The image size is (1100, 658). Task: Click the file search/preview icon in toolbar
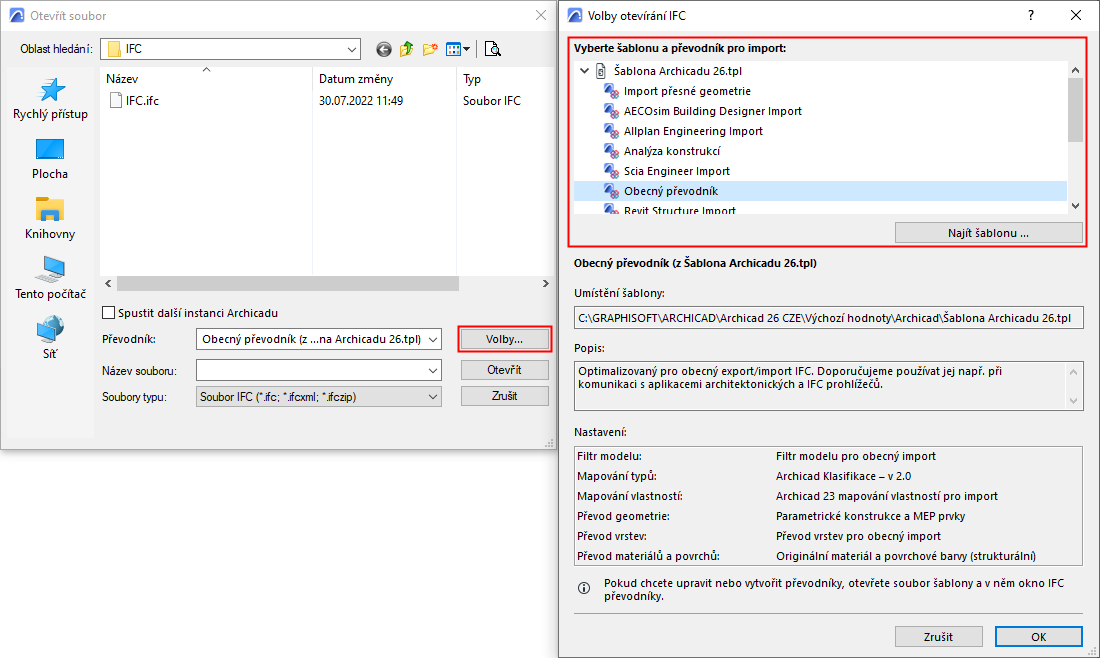coord(492,49)
